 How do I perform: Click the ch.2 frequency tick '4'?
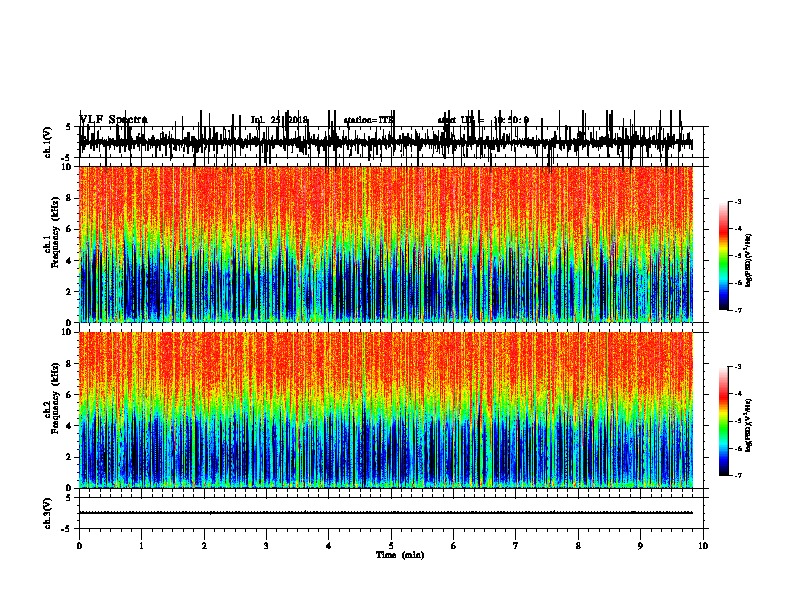[x=70, y=426]
